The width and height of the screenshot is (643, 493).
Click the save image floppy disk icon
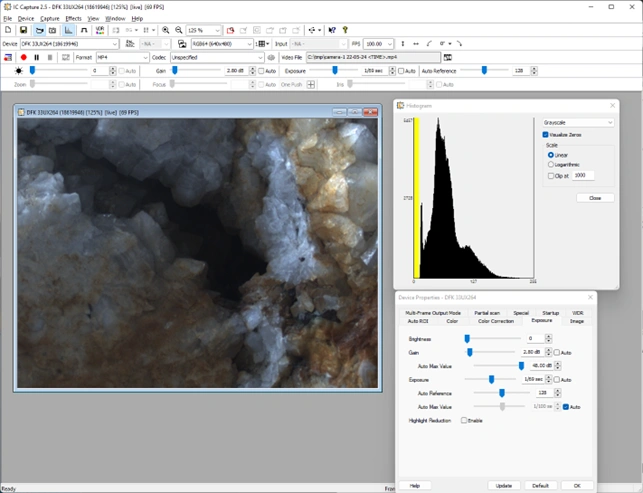click(25, 31)
